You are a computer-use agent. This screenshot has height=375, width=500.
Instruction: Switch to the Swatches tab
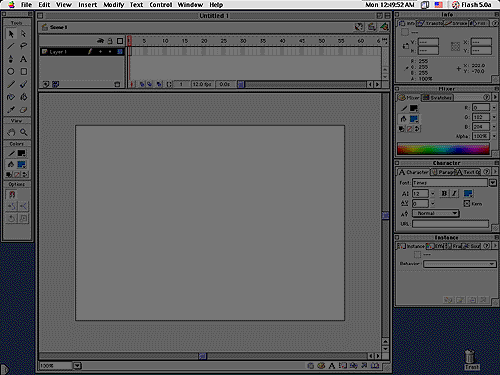pyautogui.click(x=437, y=97)
